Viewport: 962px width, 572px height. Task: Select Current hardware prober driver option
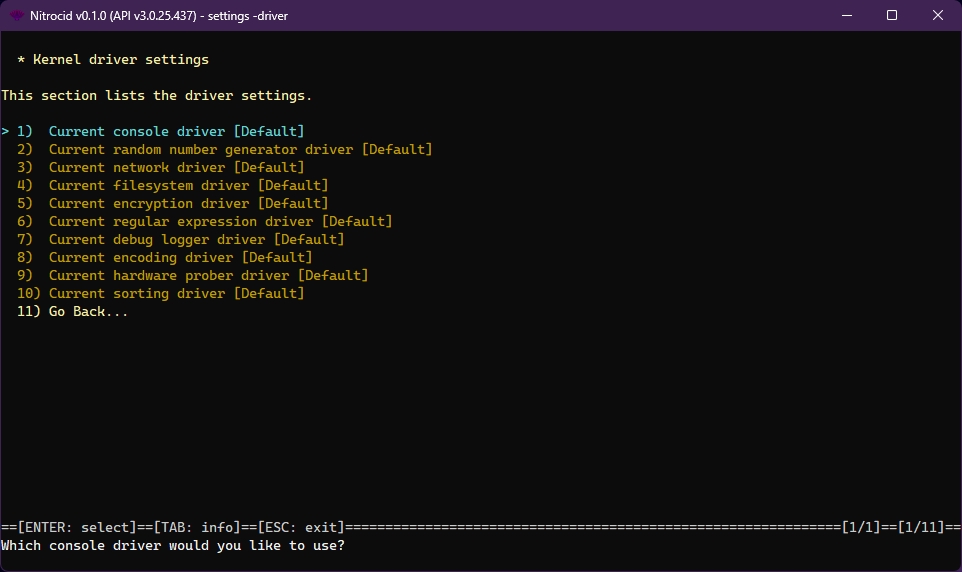click(x=208, y=276)
